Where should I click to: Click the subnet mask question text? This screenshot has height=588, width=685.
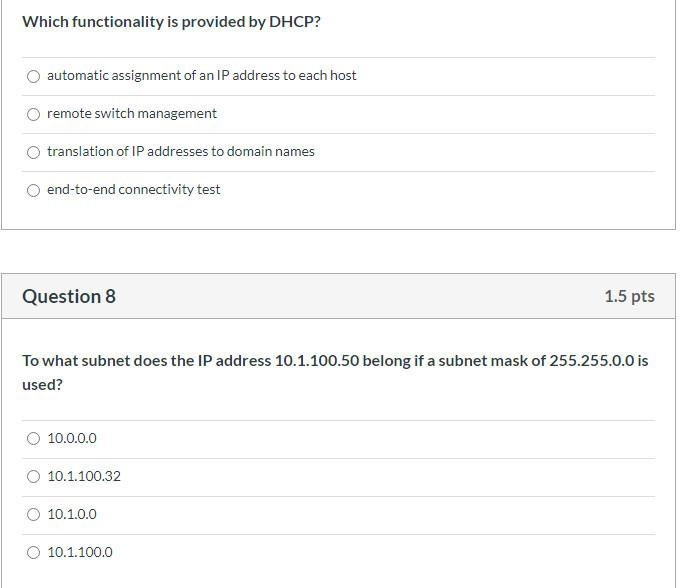[x=336, y=373]
